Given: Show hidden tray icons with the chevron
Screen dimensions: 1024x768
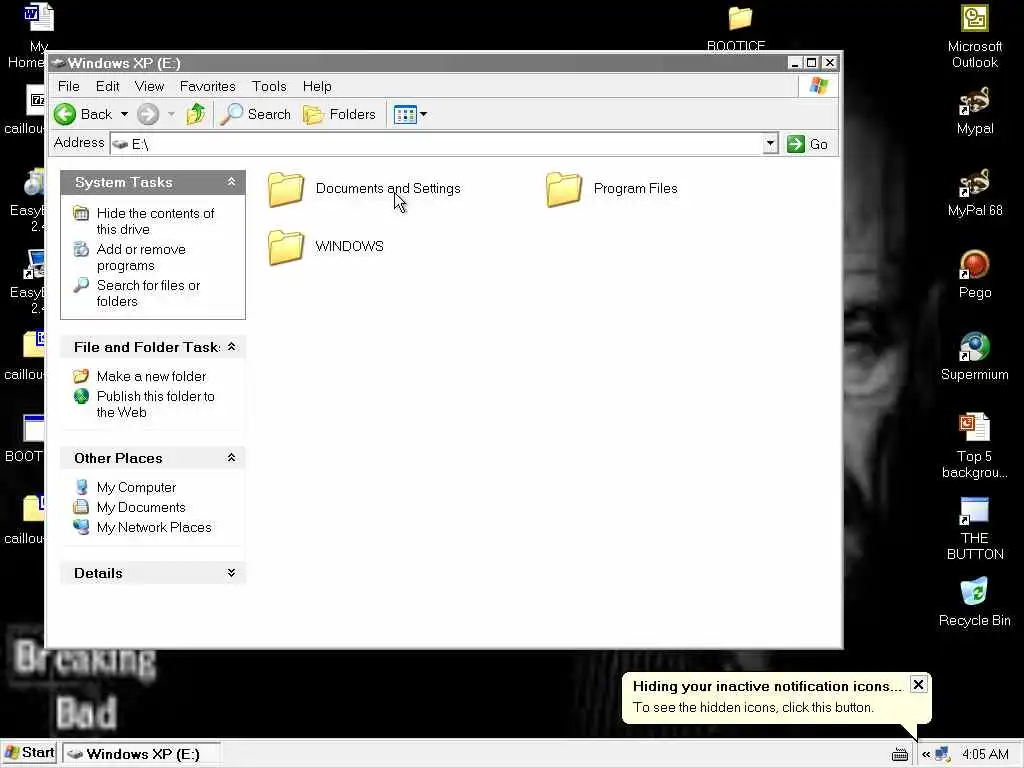Looking at the screenshot, I should 925,754.
